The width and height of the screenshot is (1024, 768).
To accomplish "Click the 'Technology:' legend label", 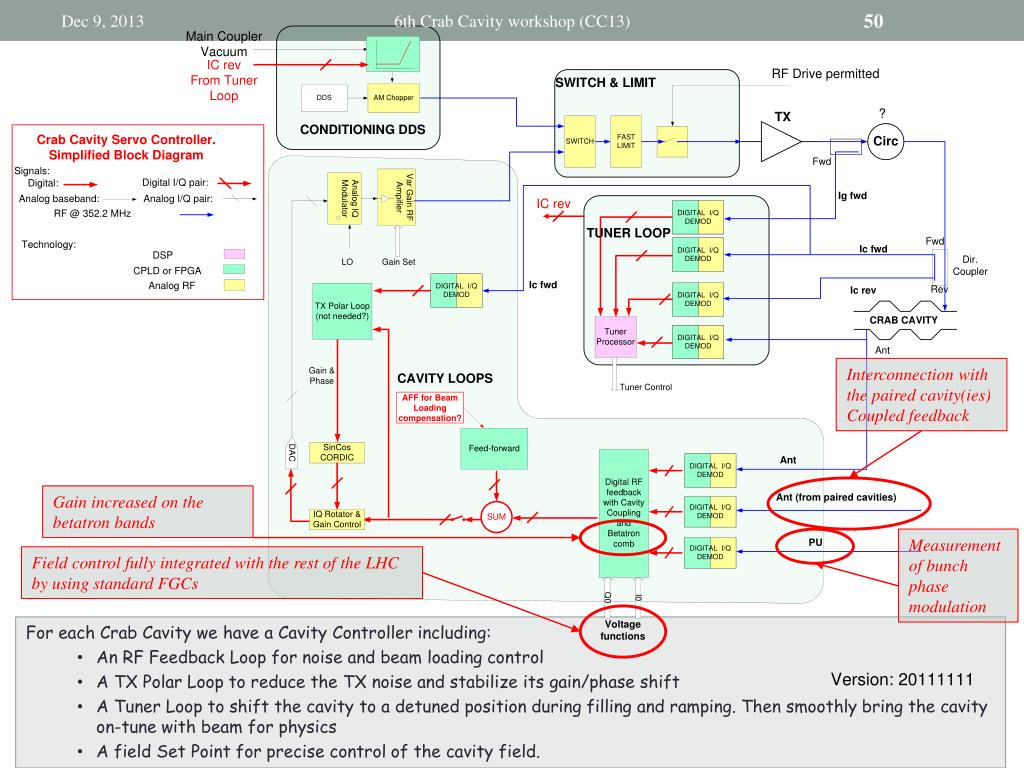I will click(x=48, y=244).
